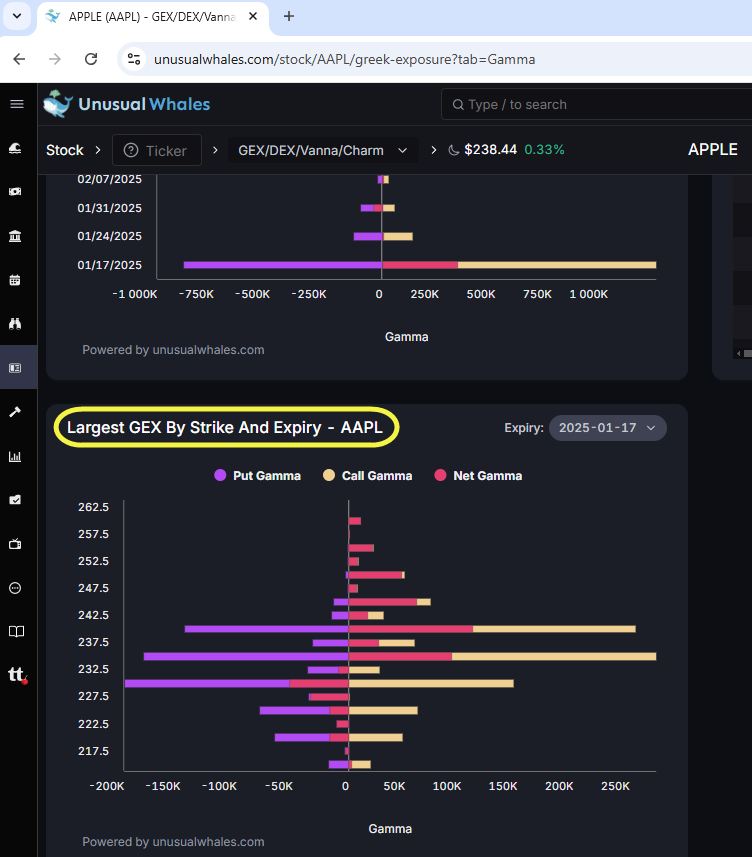Click the 232.5 strike label

(93, 670)
